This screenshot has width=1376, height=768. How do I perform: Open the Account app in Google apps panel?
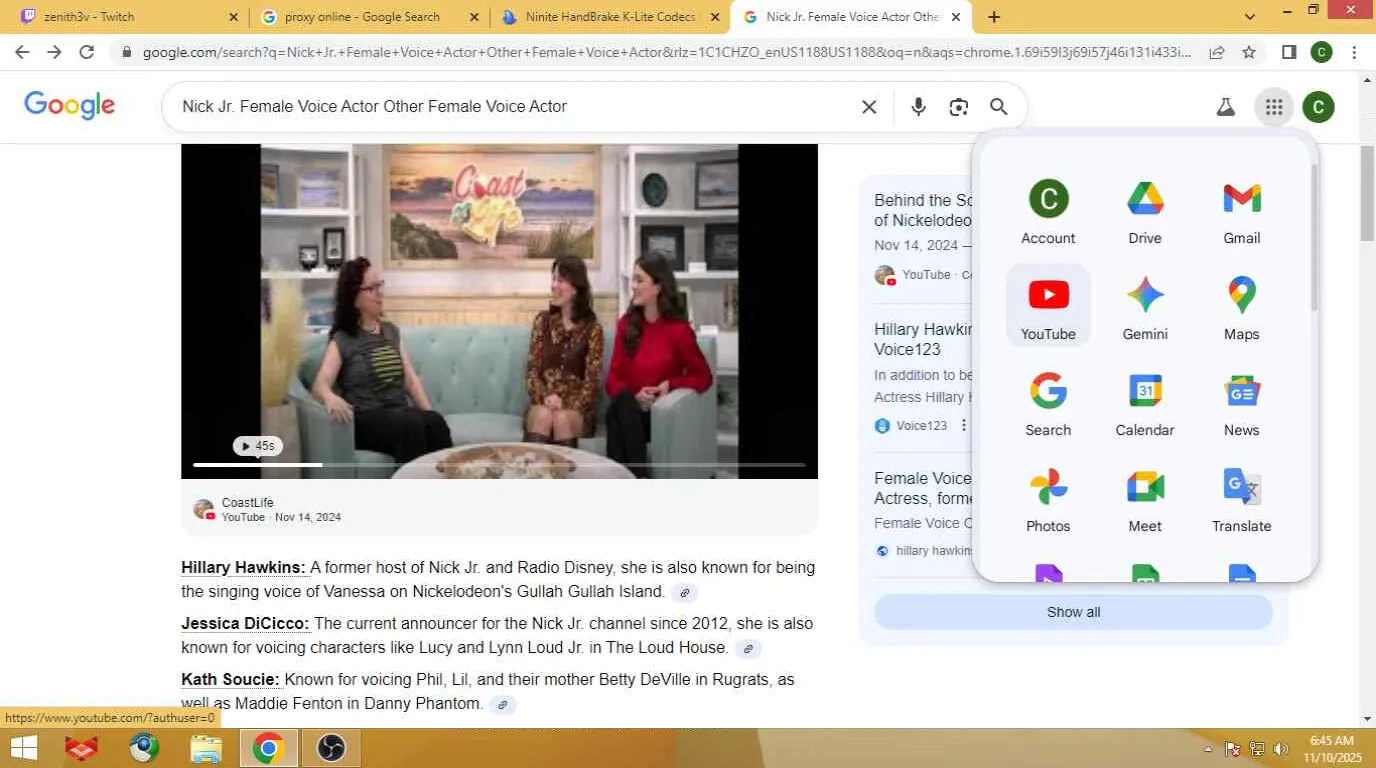click(x=1048, y=211)
